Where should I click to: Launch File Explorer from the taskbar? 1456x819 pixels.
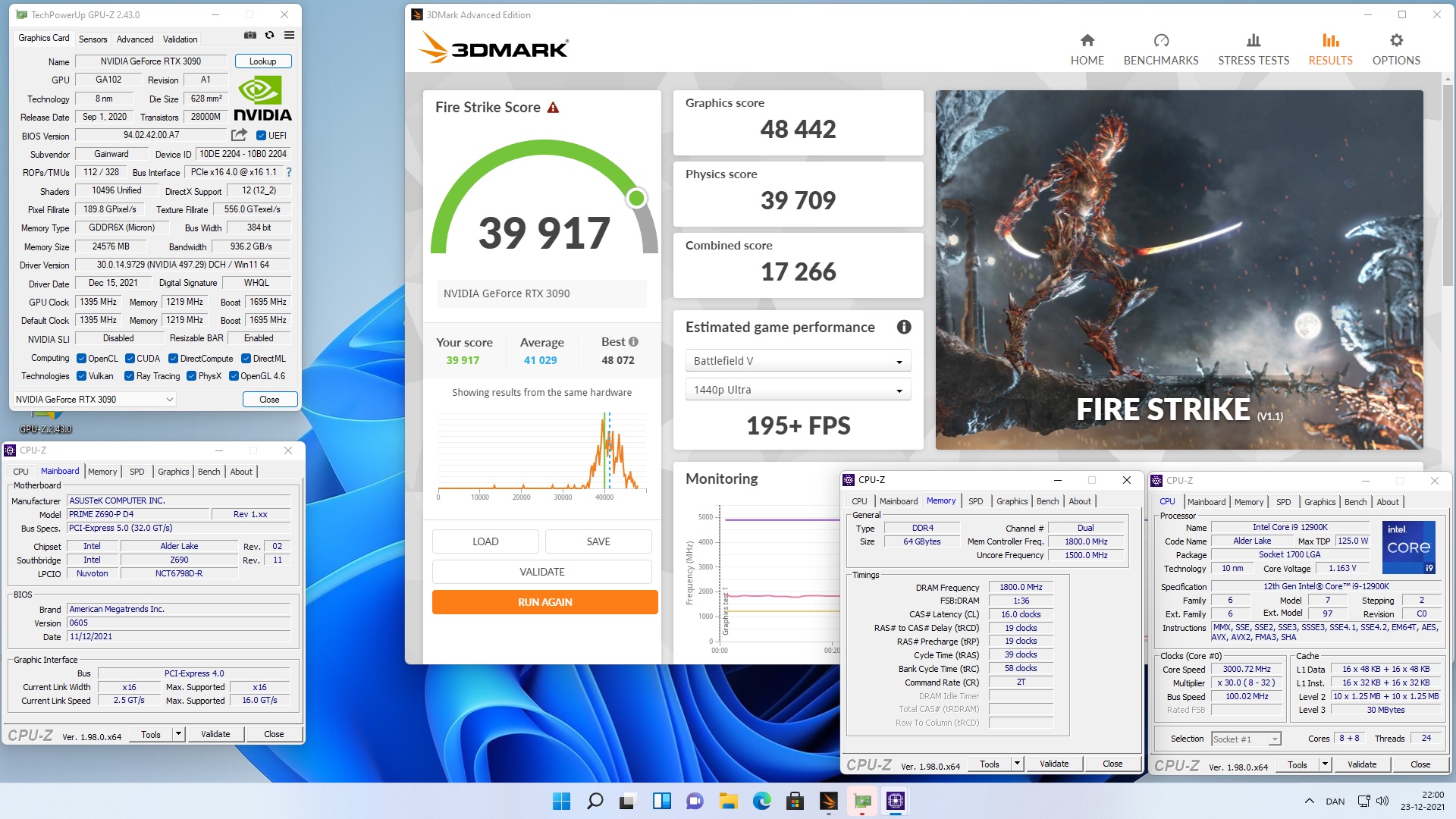coord(728,801)
